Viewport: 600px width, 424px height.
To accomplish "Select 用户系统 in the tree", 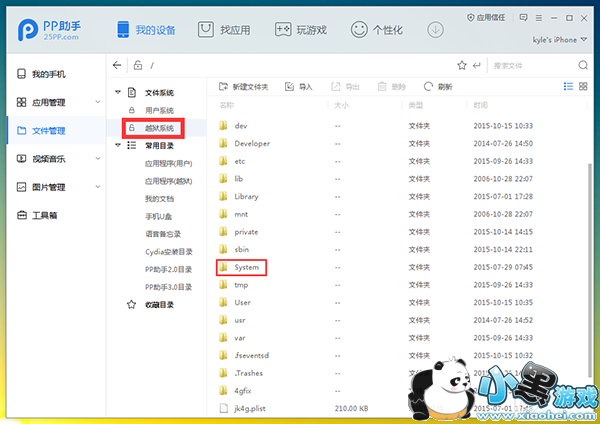I will (x=159, y=110).
